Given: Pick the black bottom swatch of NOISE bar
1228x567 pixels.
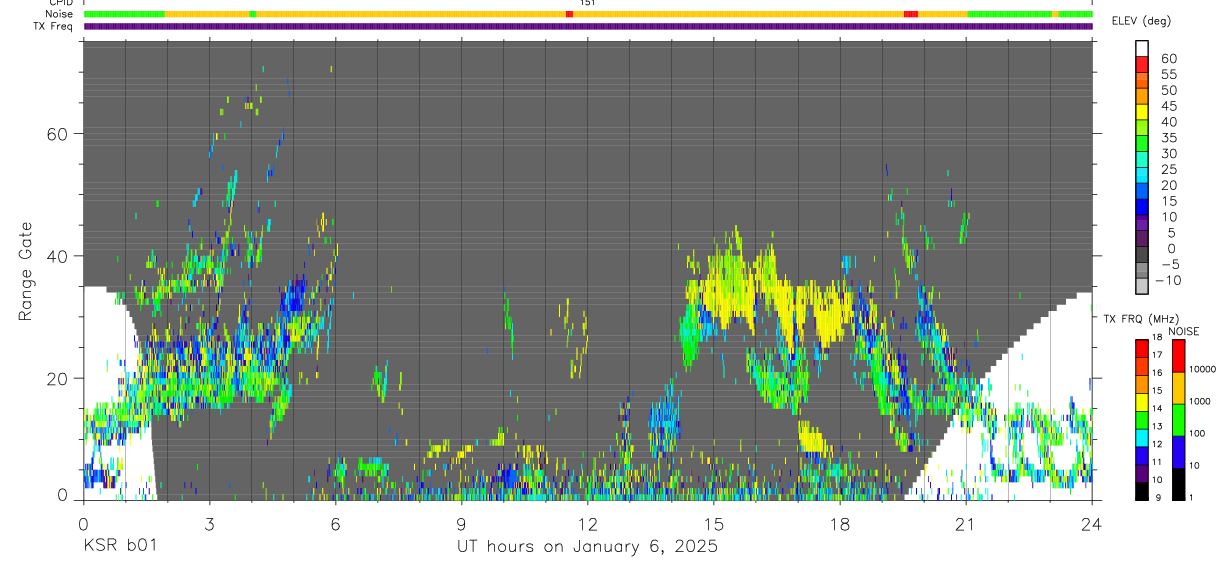Looking at the screenshot, I should pyautogui.click(x=1177, y=484).
